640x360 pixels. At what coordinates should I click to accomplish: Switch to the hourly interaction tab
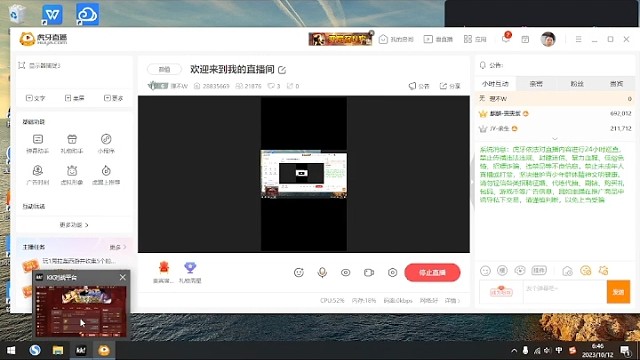(x=495, y=84)
